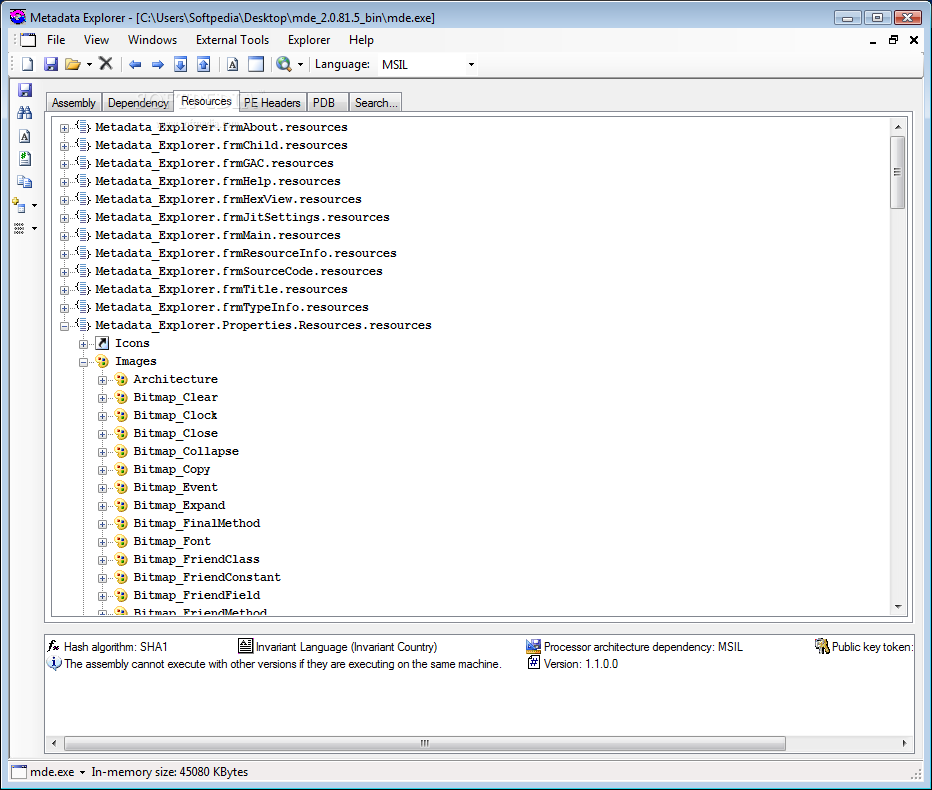The image size is (932, 790).
Task: Expand the frmAbout.resources node
Action: point(64,128)
